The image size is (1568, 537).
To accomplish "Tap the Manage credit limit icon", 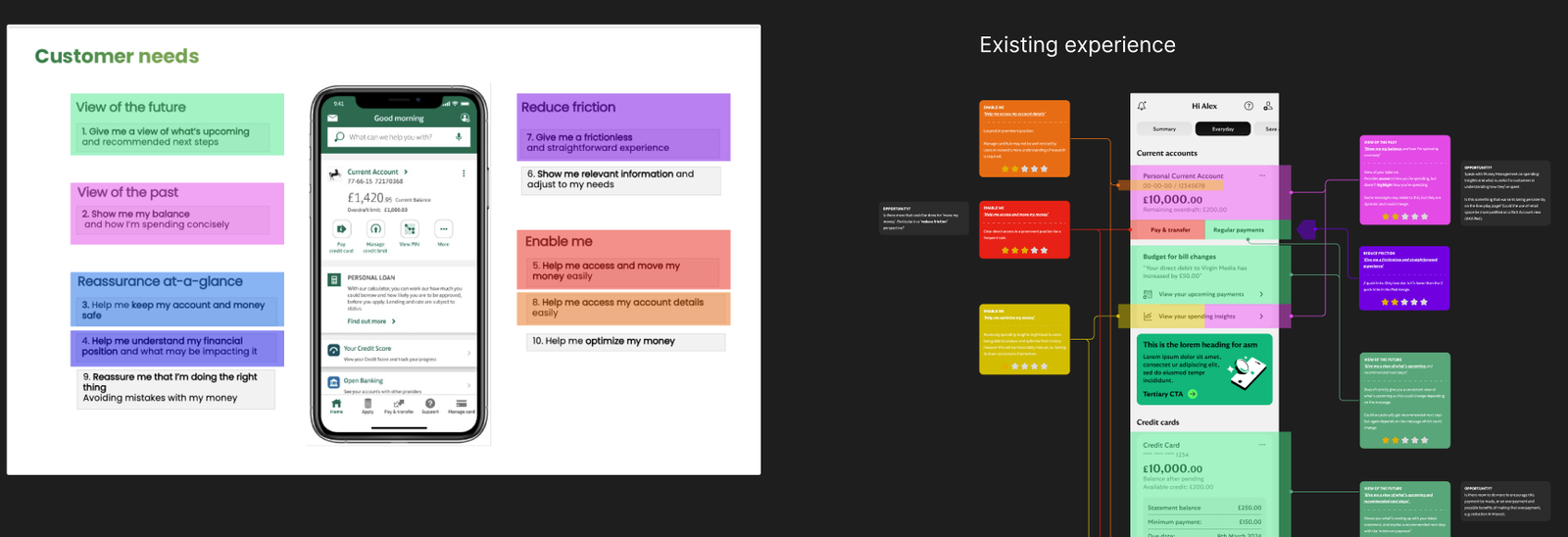I will tap(375, 228).
